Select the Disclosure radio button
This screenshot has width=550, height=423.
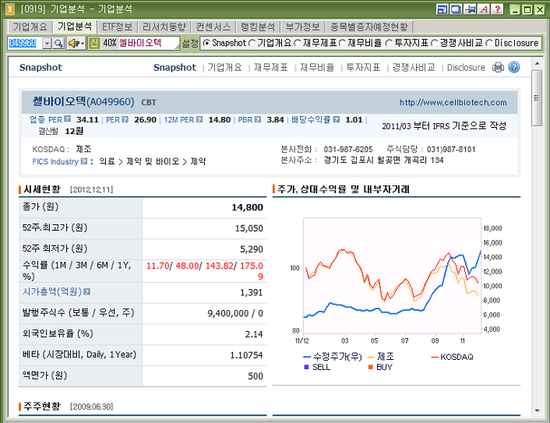point(489,43)
